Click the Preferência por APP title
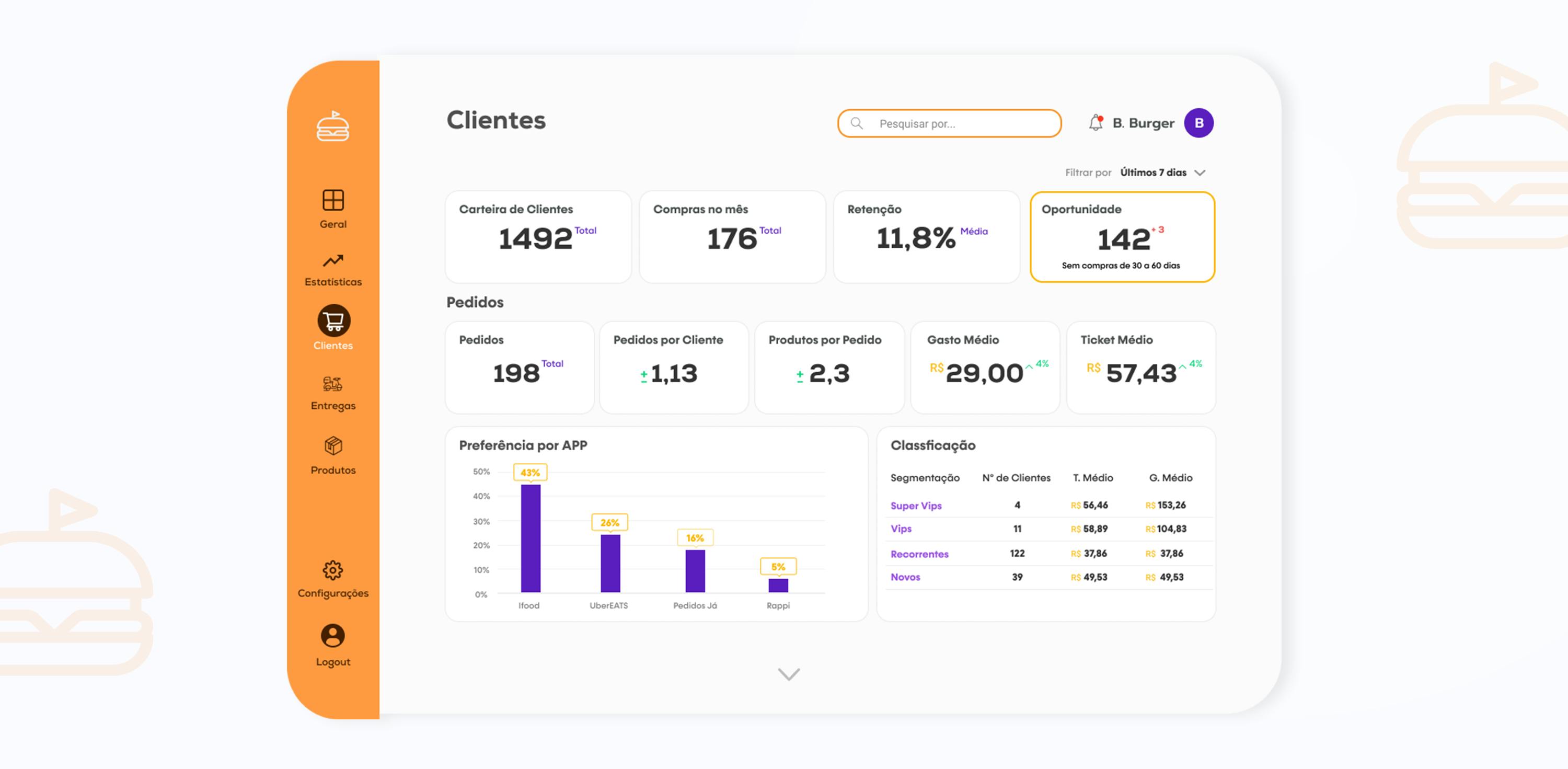 (523, 445)
